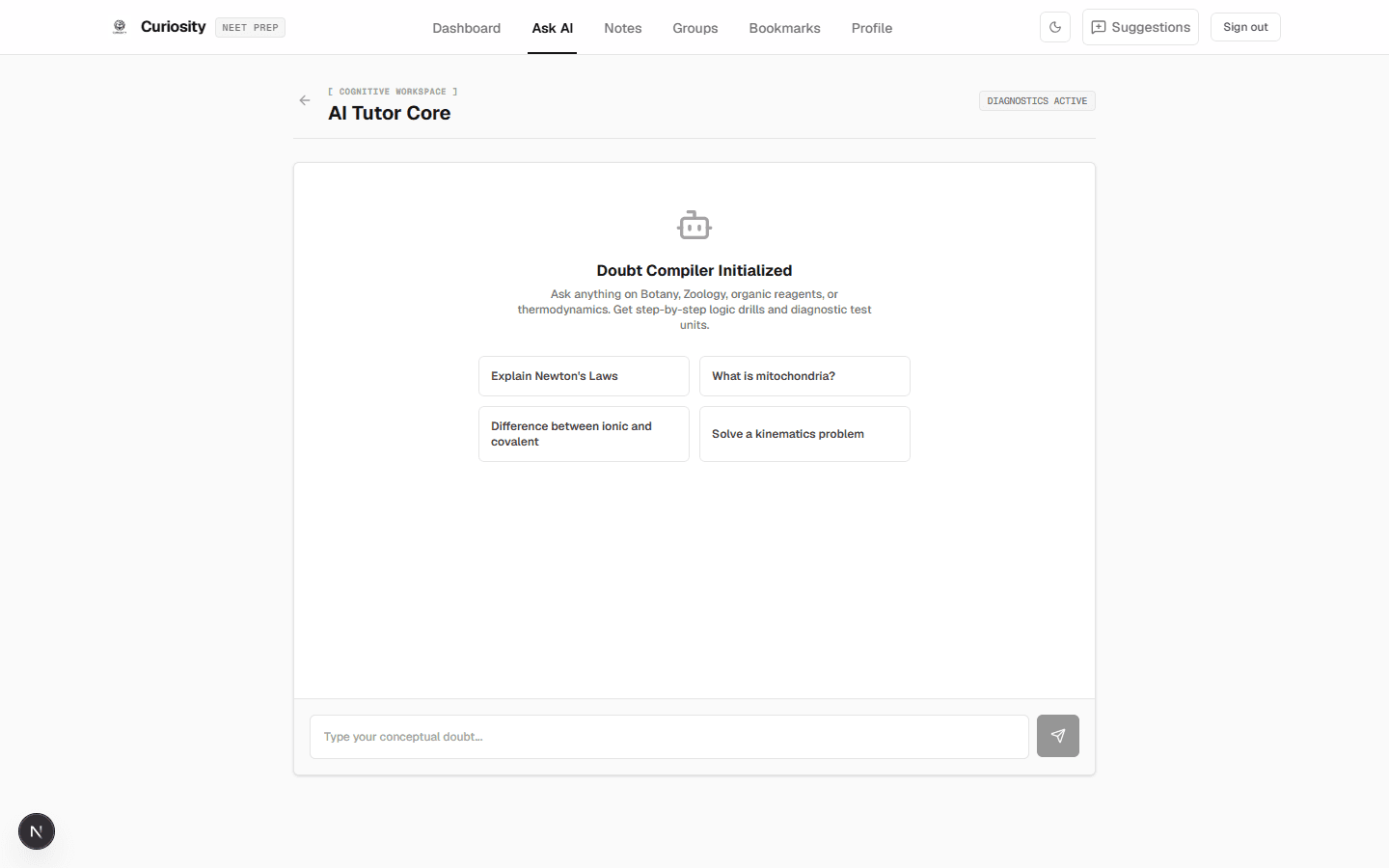Pick the Solve a kinematics problem prompt
This screenshot has height=868, width=1389.
point(804,434)
